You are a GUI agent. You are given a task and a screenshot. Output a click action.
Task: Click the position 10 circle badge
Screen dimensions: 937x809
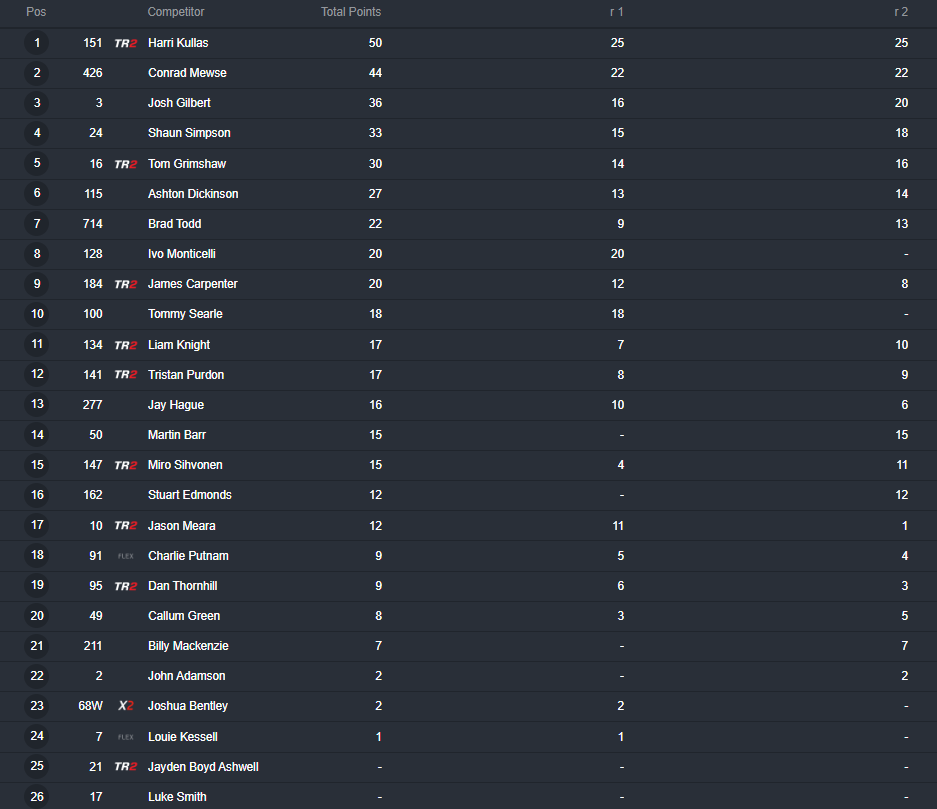(37, 314)
